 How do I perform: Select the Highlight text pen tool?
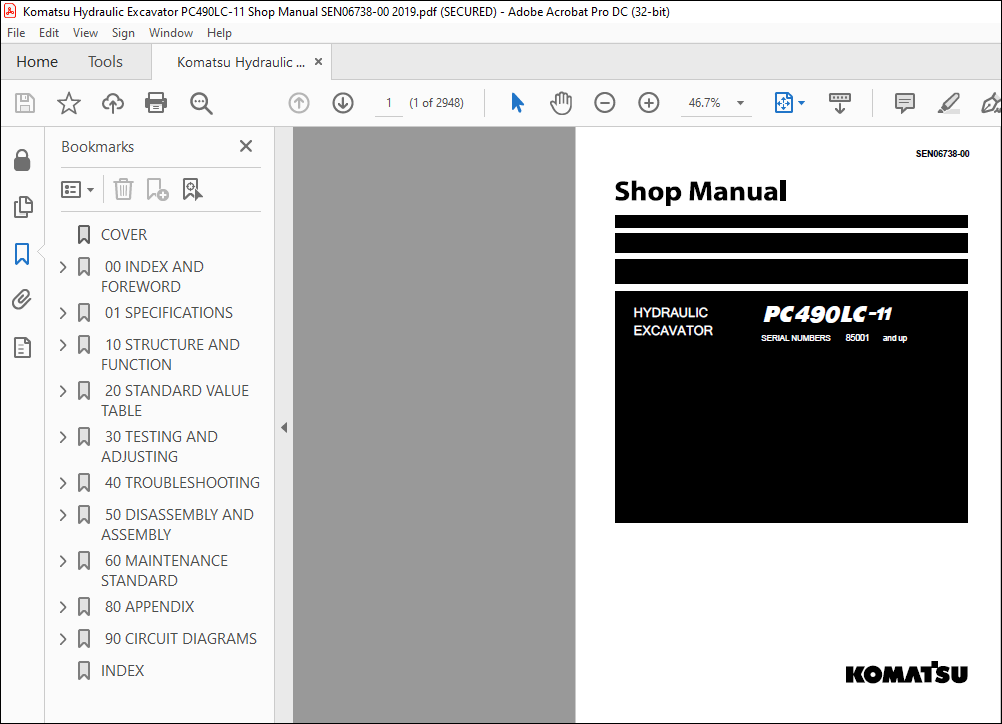(948, 103)
